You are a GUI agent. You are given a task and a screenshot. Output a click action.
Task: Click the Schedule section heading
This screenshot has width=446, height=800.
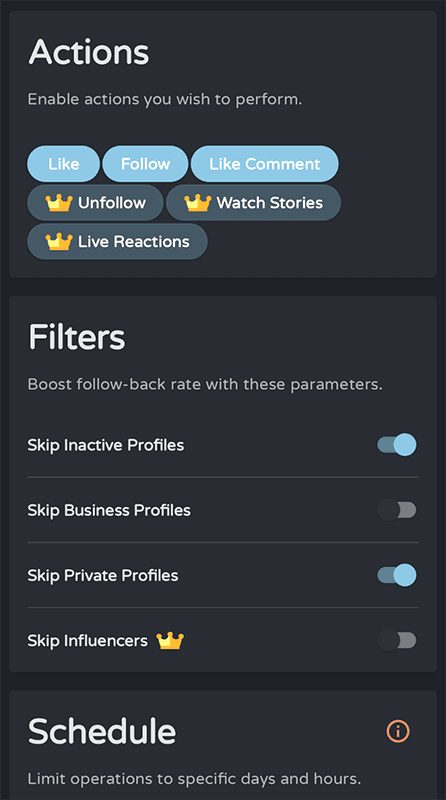tap(102, 731)
